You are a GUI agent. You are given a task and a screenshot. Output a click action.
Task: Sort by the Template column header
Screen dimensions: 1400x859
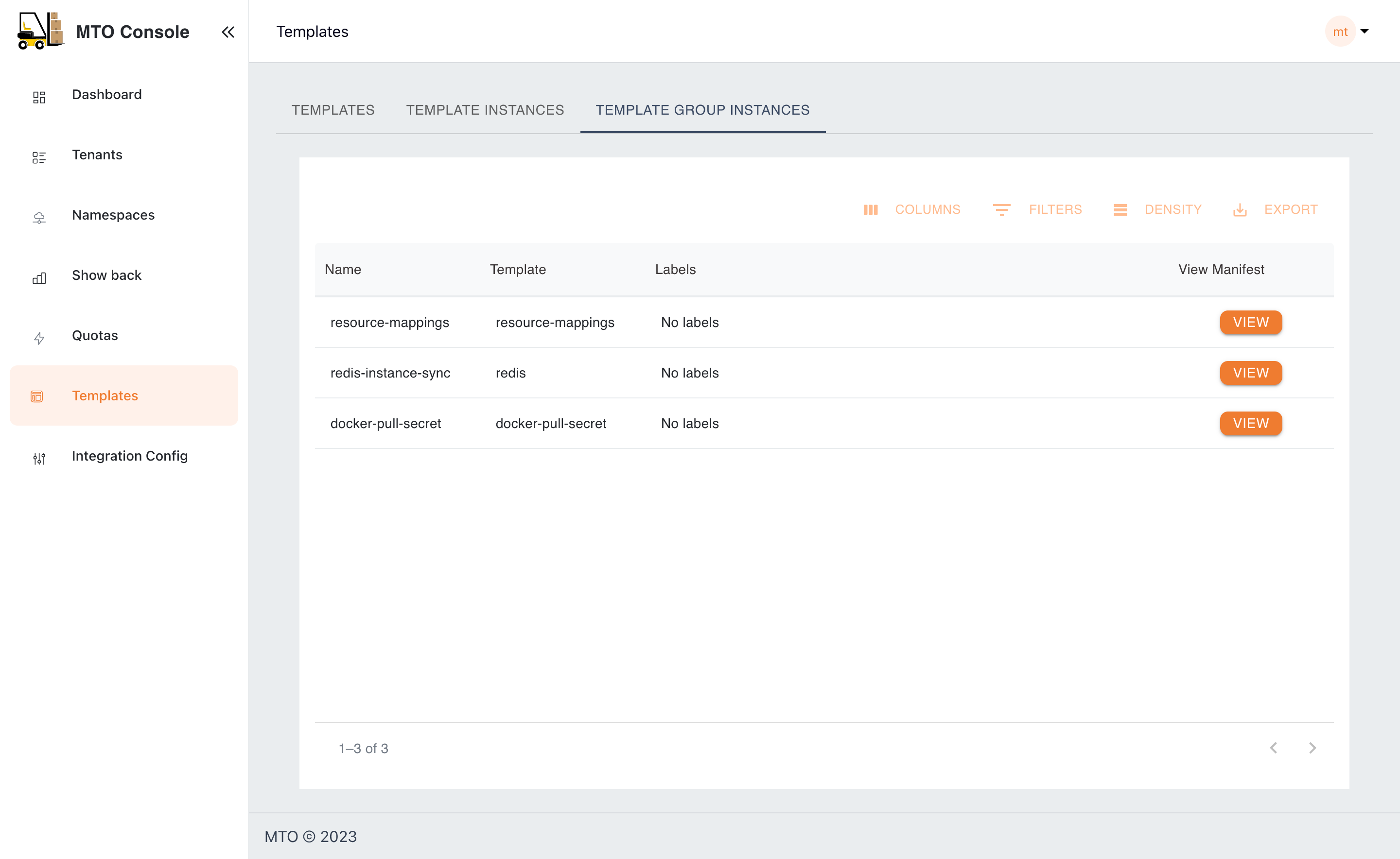(x=518, y=269)
